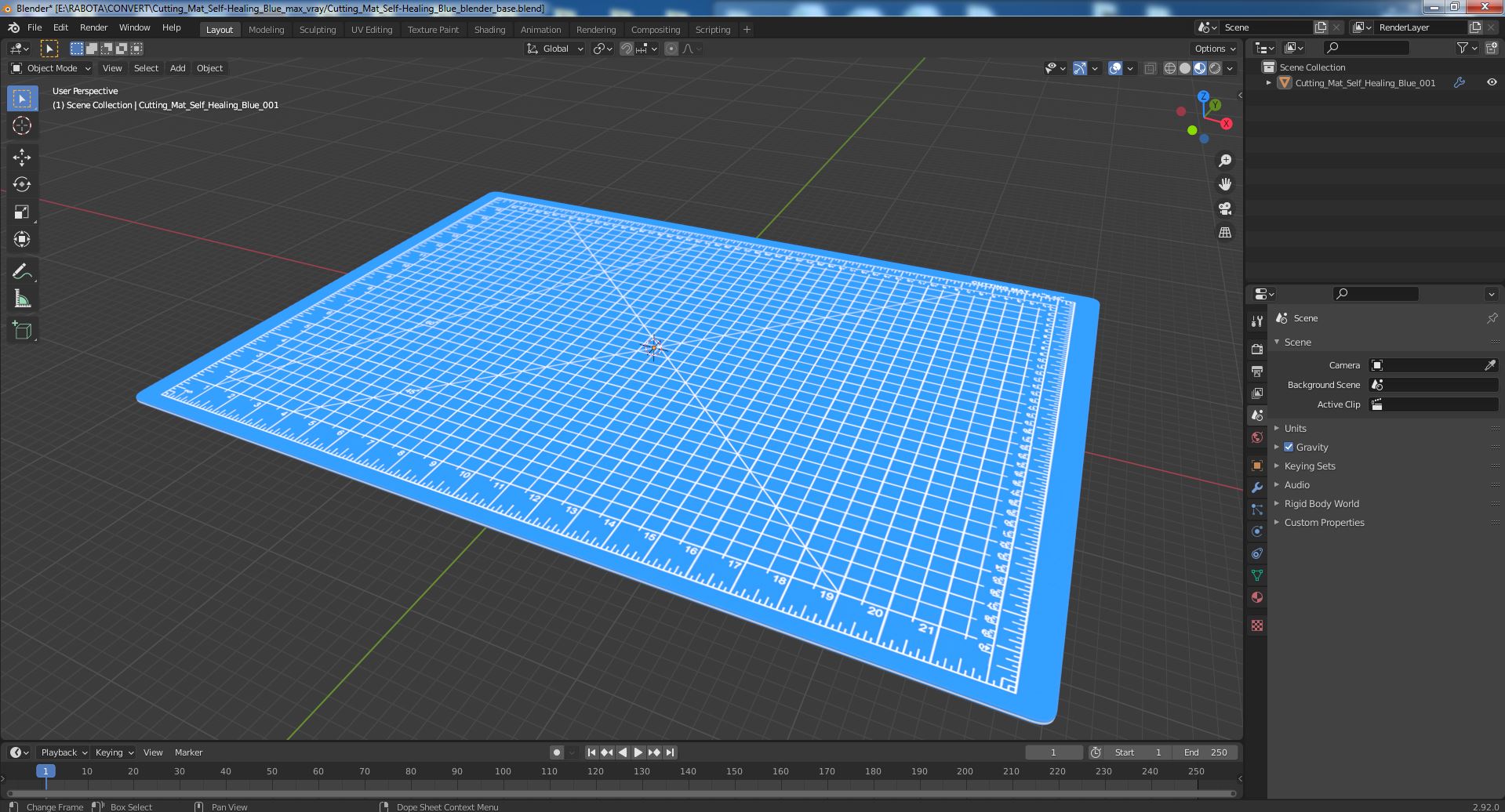Toggle the Gravity checkbox
This screenshot has width=1505, height=812.
coord(1289,447)
